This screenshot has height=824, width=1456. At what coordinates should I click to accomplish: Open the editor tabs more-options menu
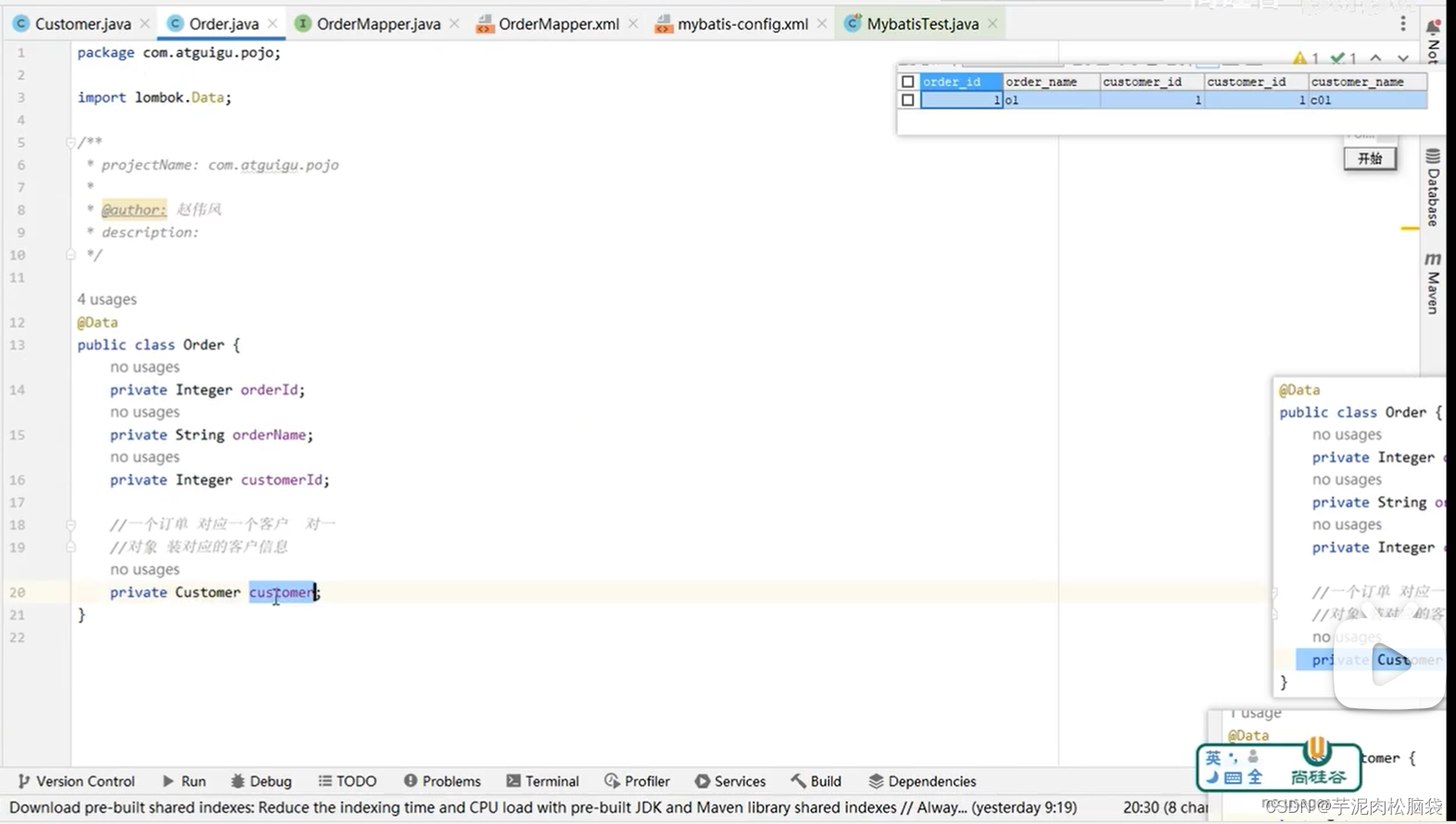pyautogui.click(x=1402, y=24)
